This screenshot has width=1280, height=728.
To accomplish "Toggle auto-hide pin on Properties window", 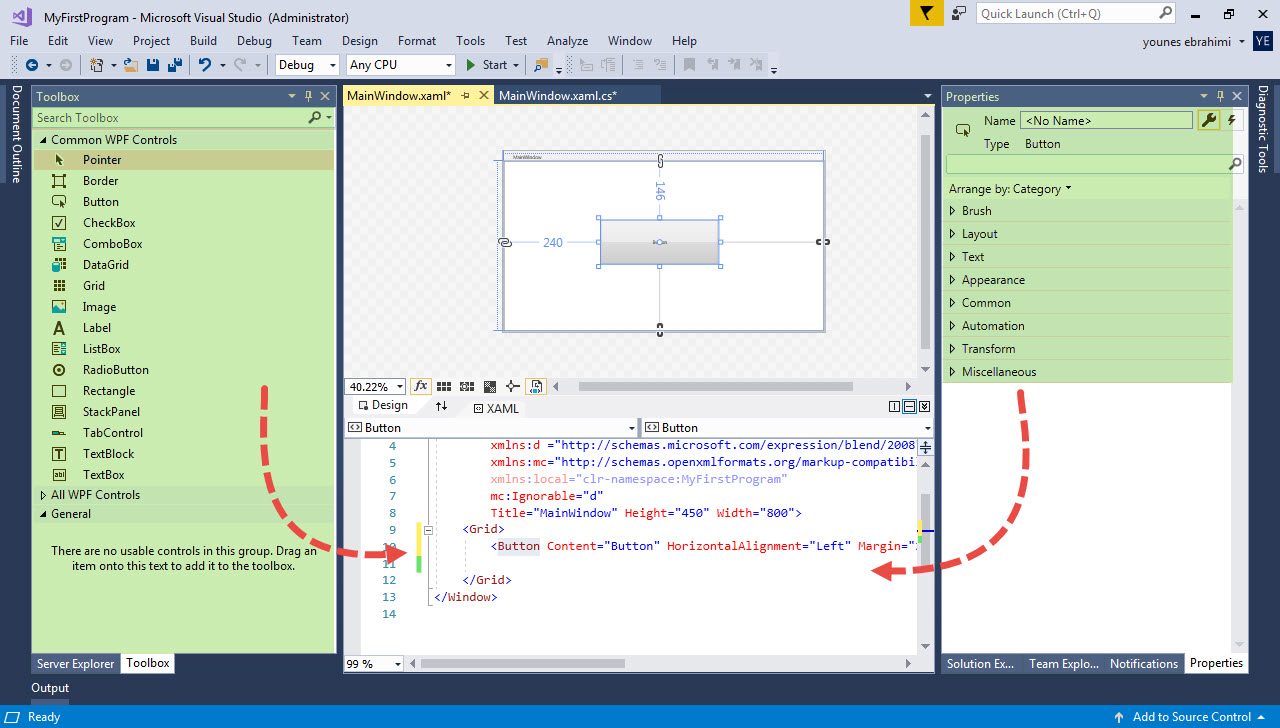I will [x=1222, y=96].
